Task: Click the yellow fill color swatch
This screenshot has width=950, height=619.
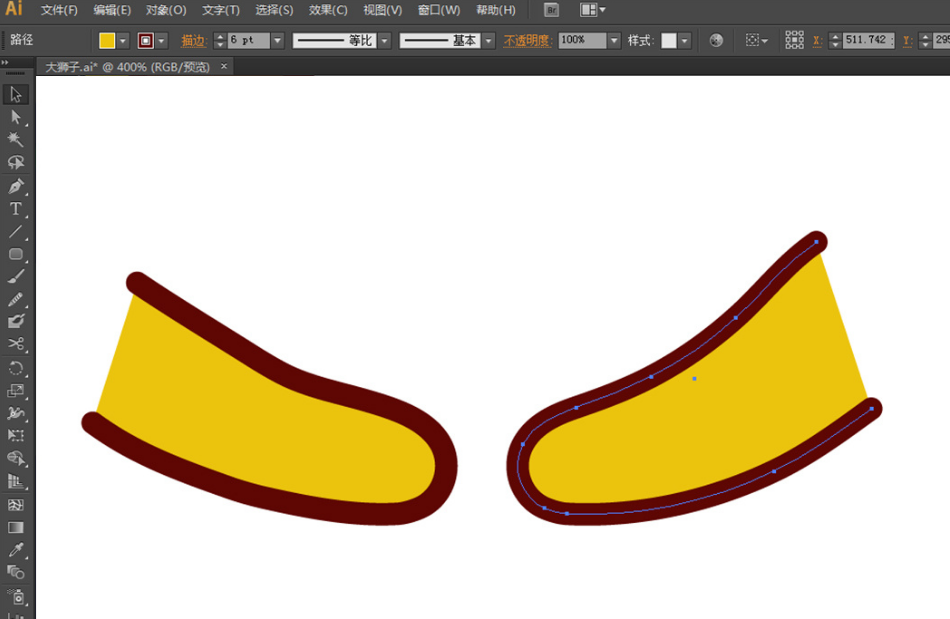Action: (107, 41)
